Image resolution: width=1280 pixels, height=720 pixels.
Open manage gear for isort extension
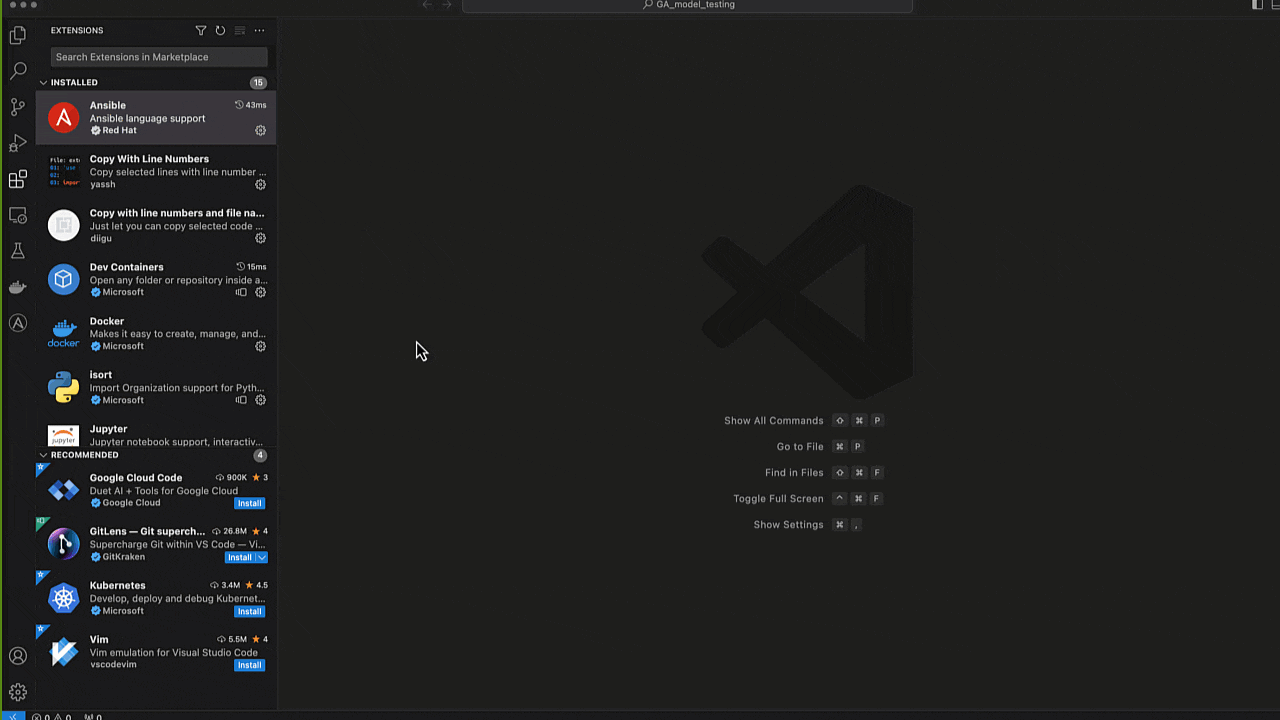pos(260,400)
